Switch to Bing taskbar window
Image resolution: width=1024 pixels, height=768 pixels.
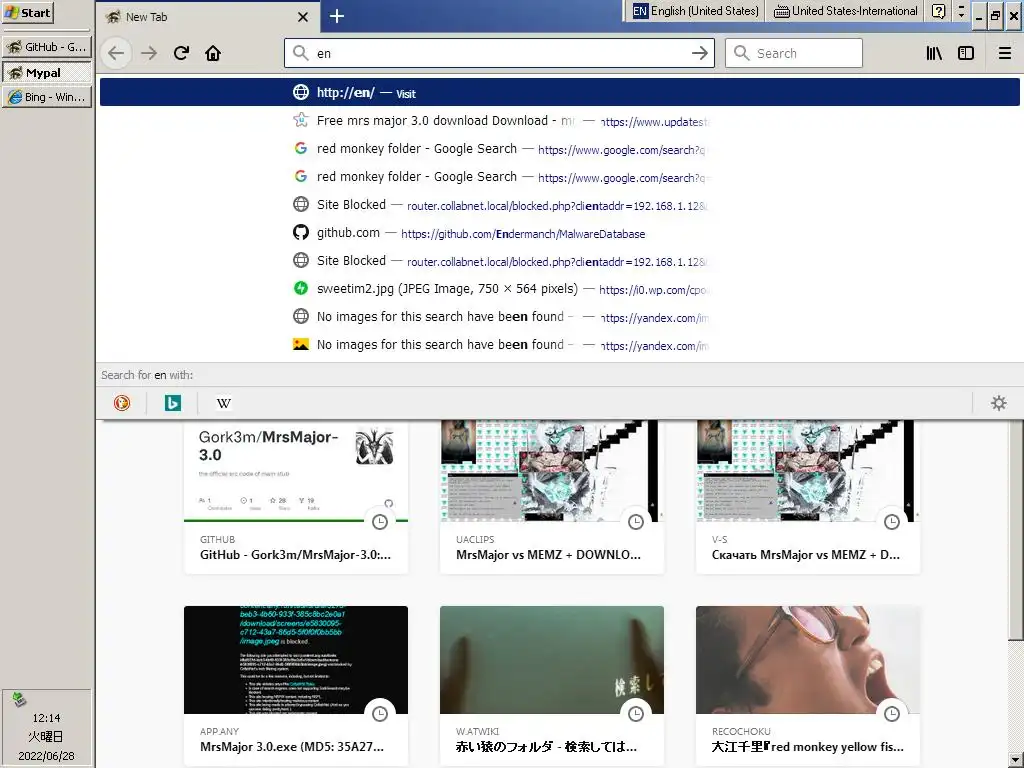pyautogui.click(x=46, y=97)
